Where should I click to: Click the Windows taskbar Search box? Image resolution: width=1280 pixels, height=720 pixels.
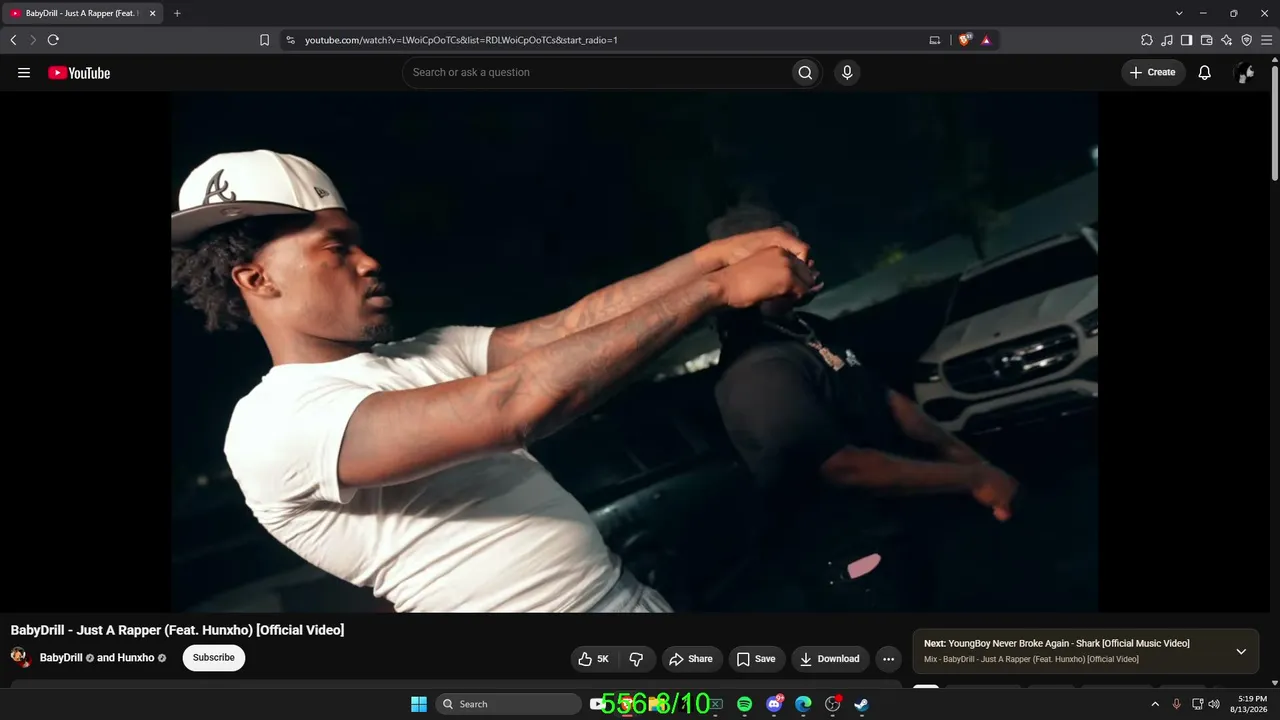click(509, 704)
